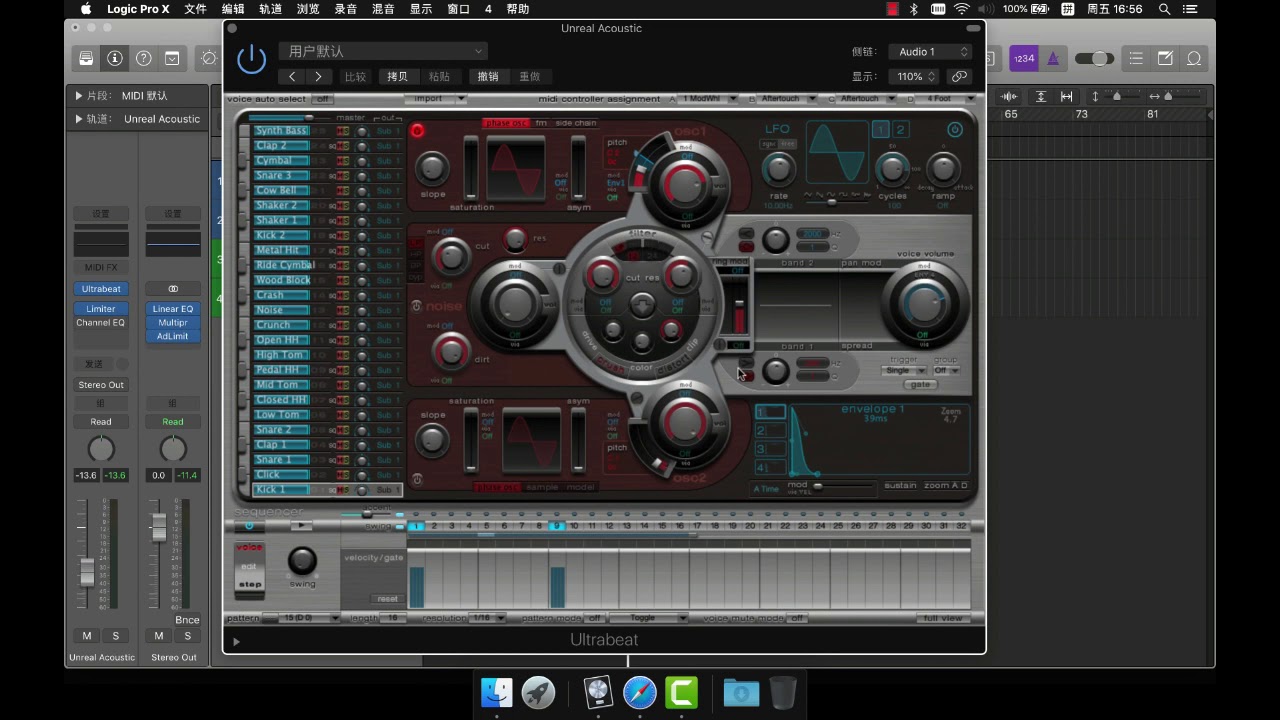The height and width of the screenshot is (720, 1280).
Task: Open Spotlight search in menu bar
Action: [x=1165, y=9]
